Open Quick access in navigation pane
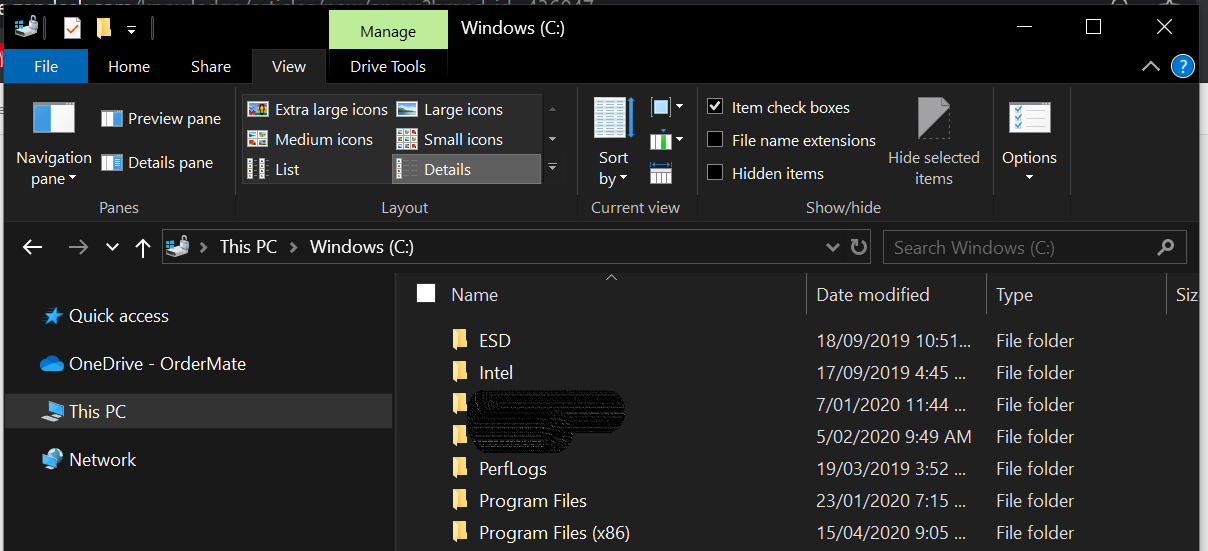This screenshot has width=1208, height=551. (105, 316)
